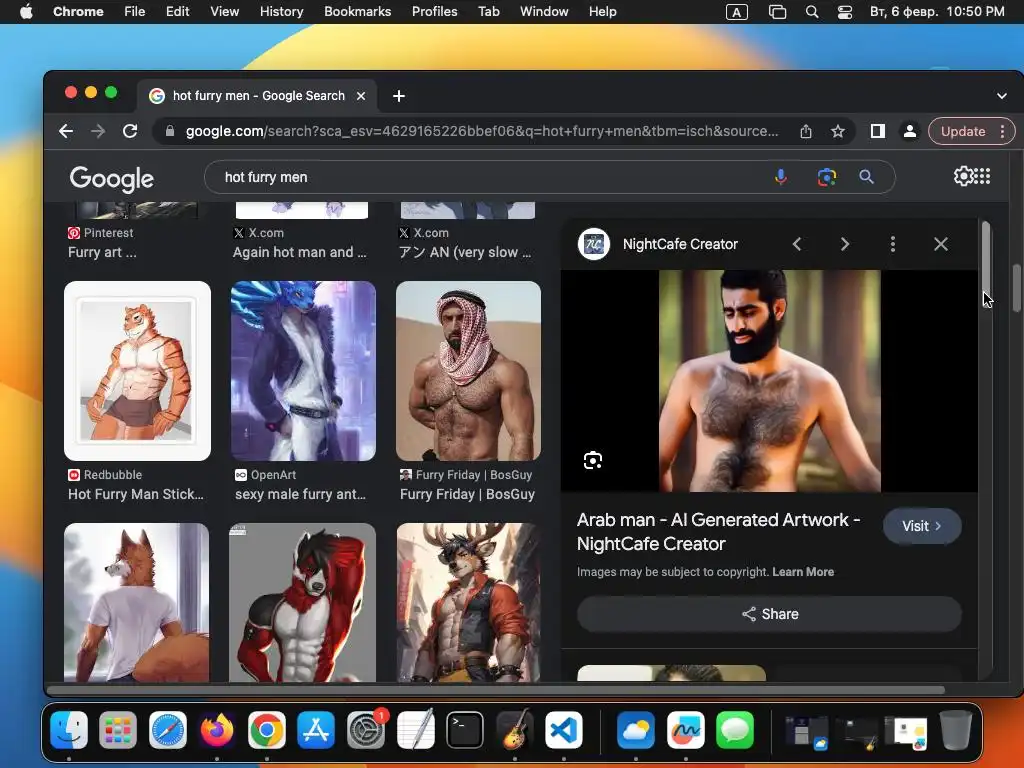Click the 'sexy male furry ant...' caption
Image resolution: width=1024 pixels, height=768 pixels.
point(300,494)
